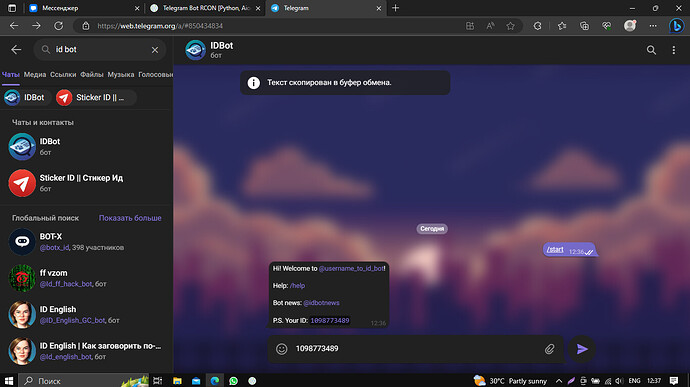690x387 pixels.
Task: Open a new browser tab
Action: tap(396, 8)
